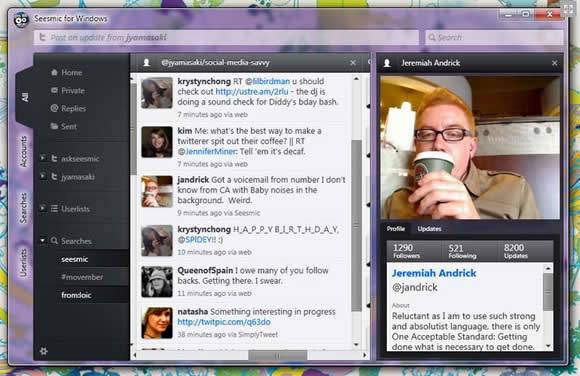This screenshot has width=580, height=376.
Task: Click the search magnifier icon in top bar
Action: (x=432, y=37)
